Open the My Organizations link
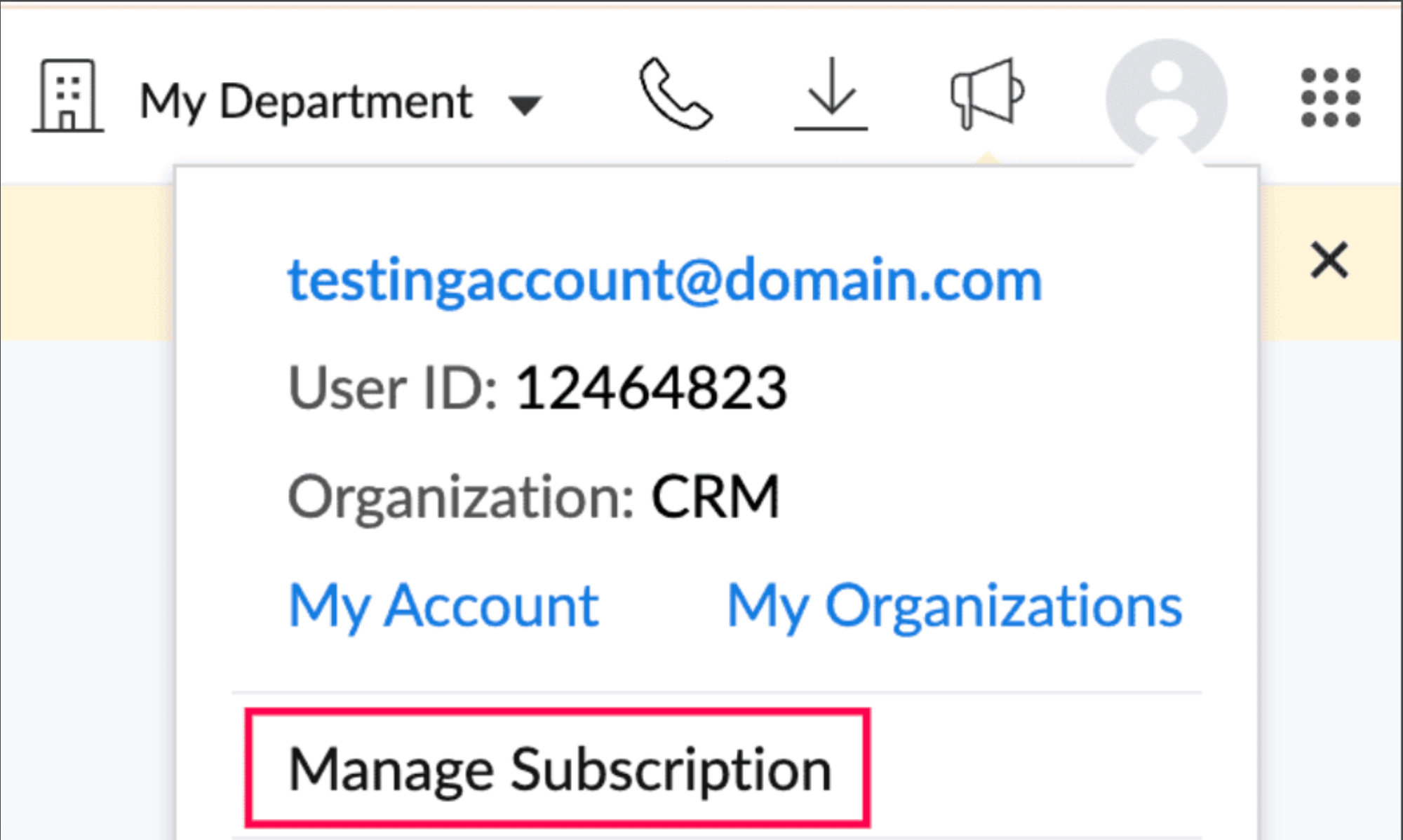The width and height of the screenshot is (1403, 840). [x=954, y=607]
